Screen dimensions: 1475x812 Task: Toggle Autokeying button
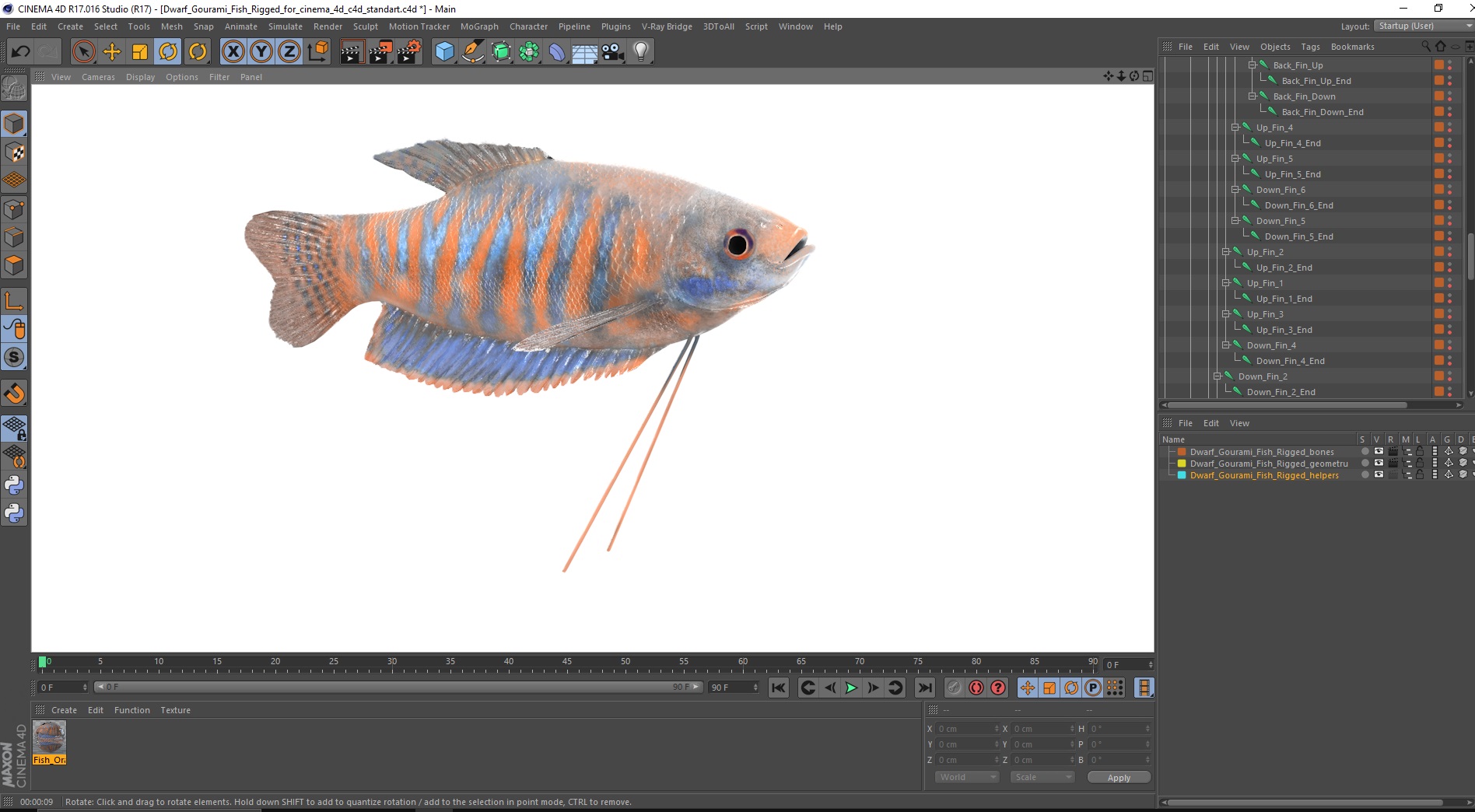click(976, 688)
